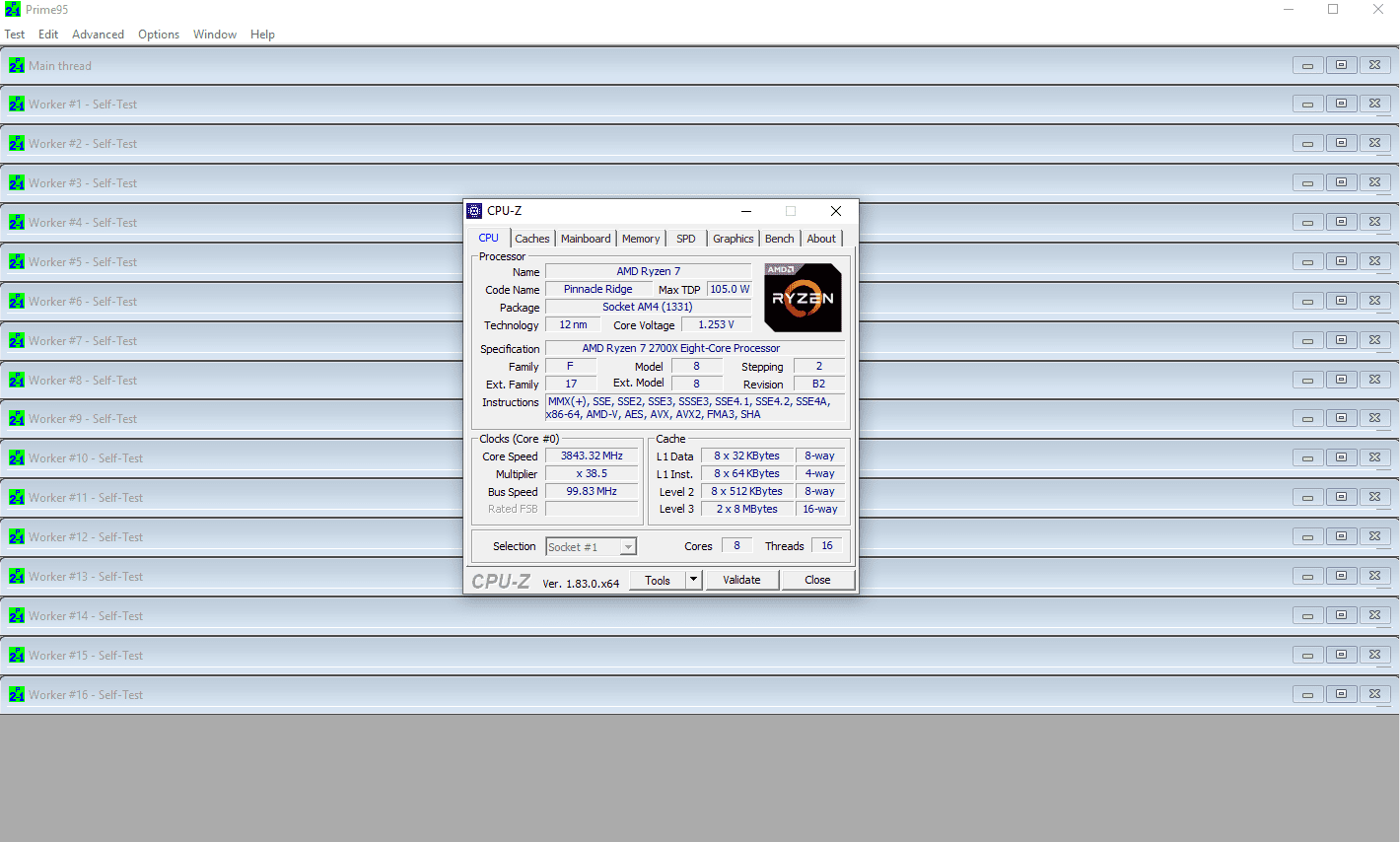Click the Worker #12 Self-Test window icon

tap(17, 536)
